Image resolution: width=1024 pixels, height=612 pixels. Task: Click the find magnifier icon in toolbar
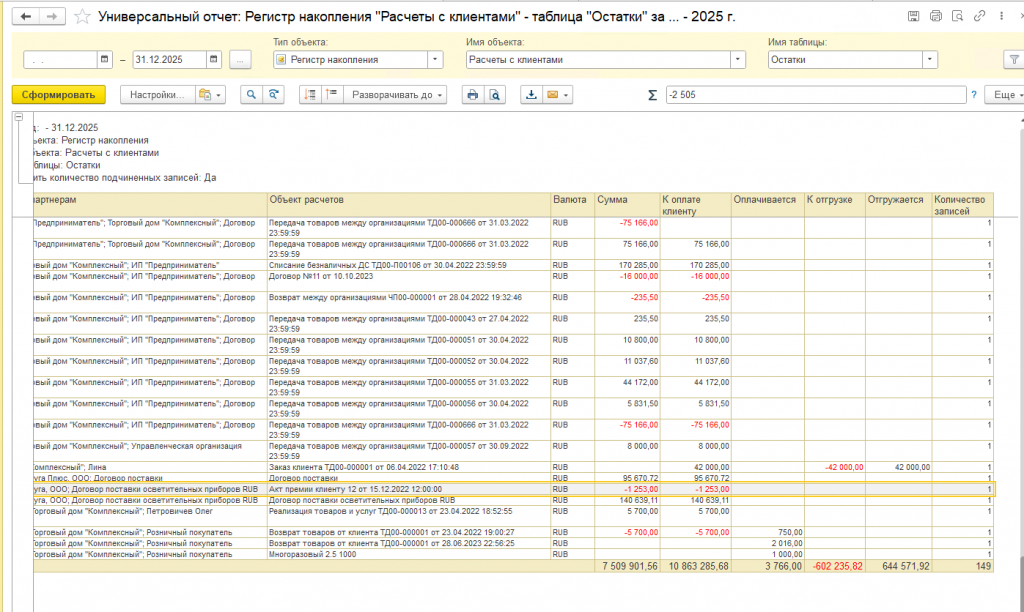[249, 94]
